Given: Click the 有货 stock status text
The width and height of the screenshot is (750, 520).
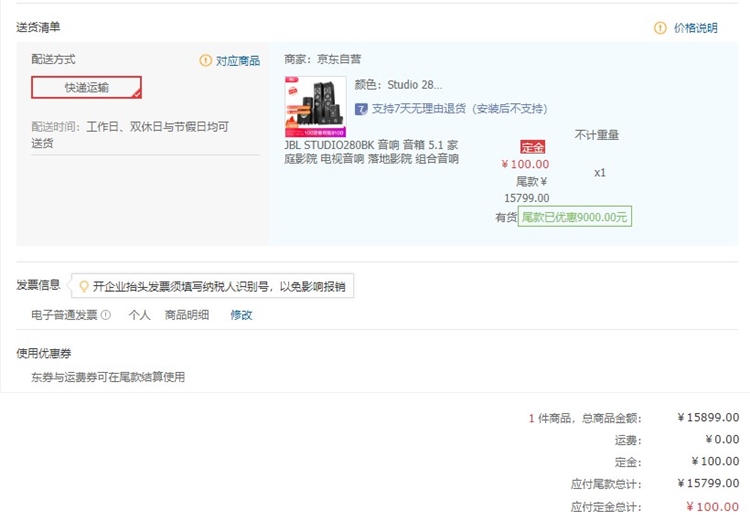Looking at the screenshot, I should pos(506,218).
